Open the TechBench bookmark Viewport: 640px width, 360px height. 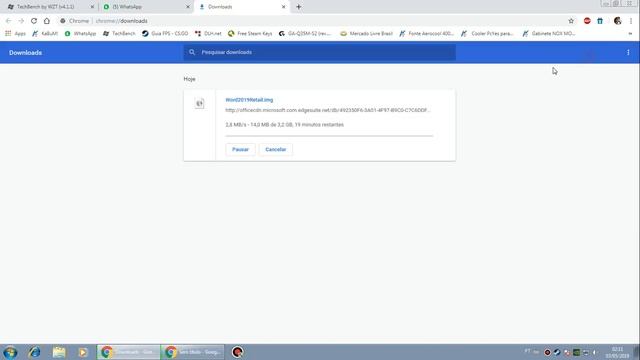pyautogui.click(x=119, y=33)
